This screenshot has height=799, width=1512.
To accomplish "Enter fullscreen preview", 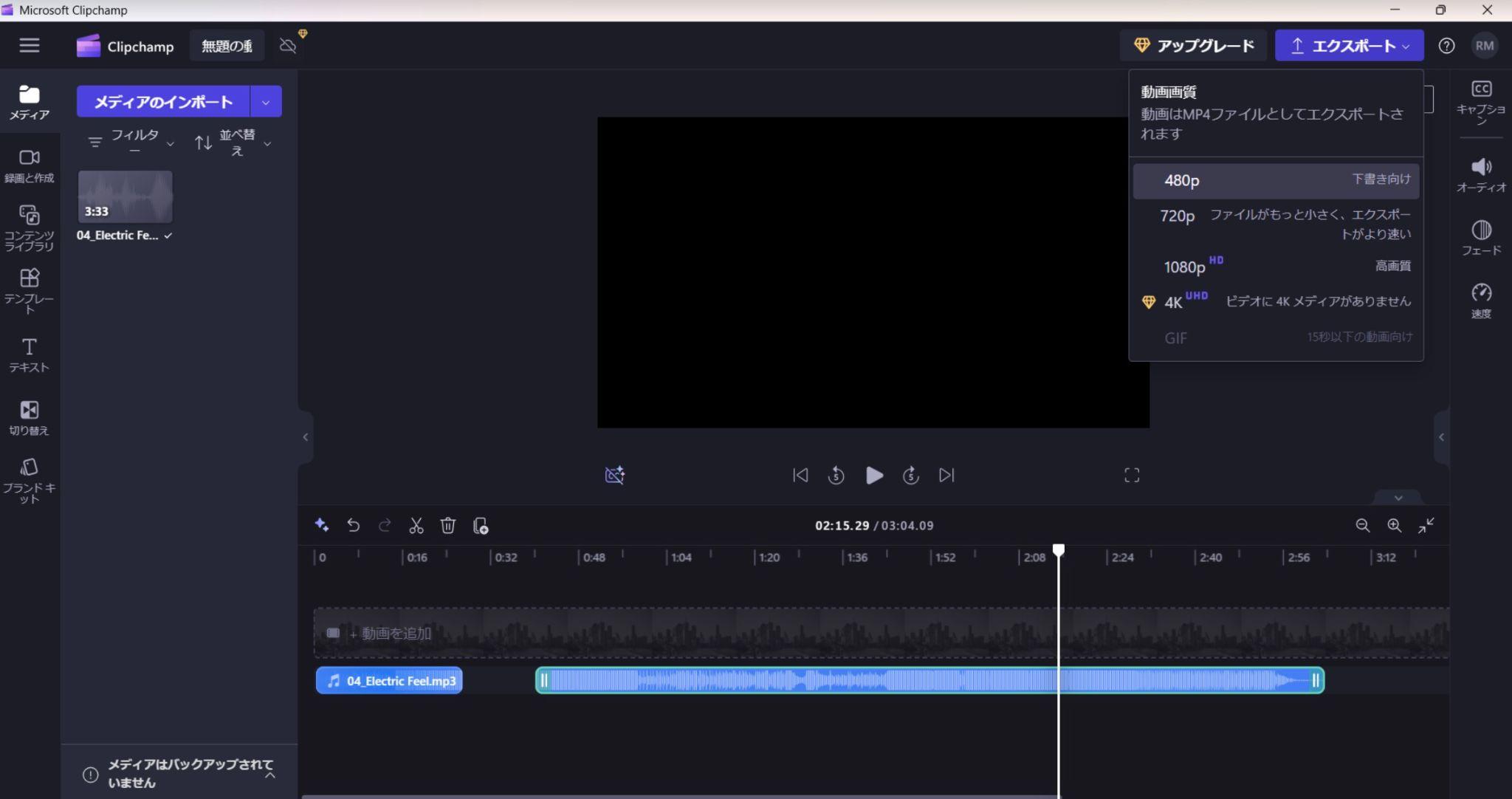I will tap(1132, 475).
